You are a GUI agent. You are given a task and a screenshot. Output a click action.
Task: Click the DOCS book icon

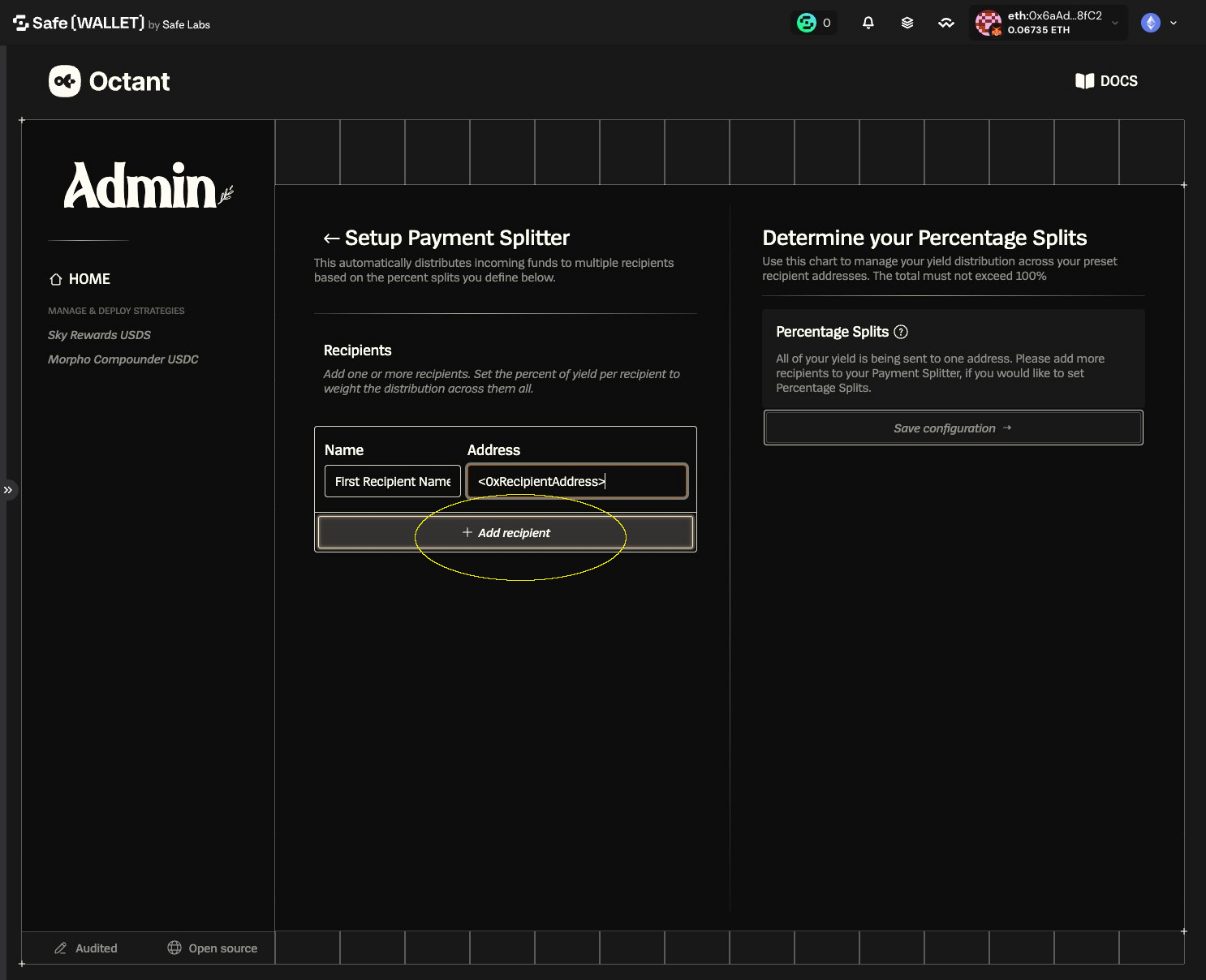(1085, 81)
